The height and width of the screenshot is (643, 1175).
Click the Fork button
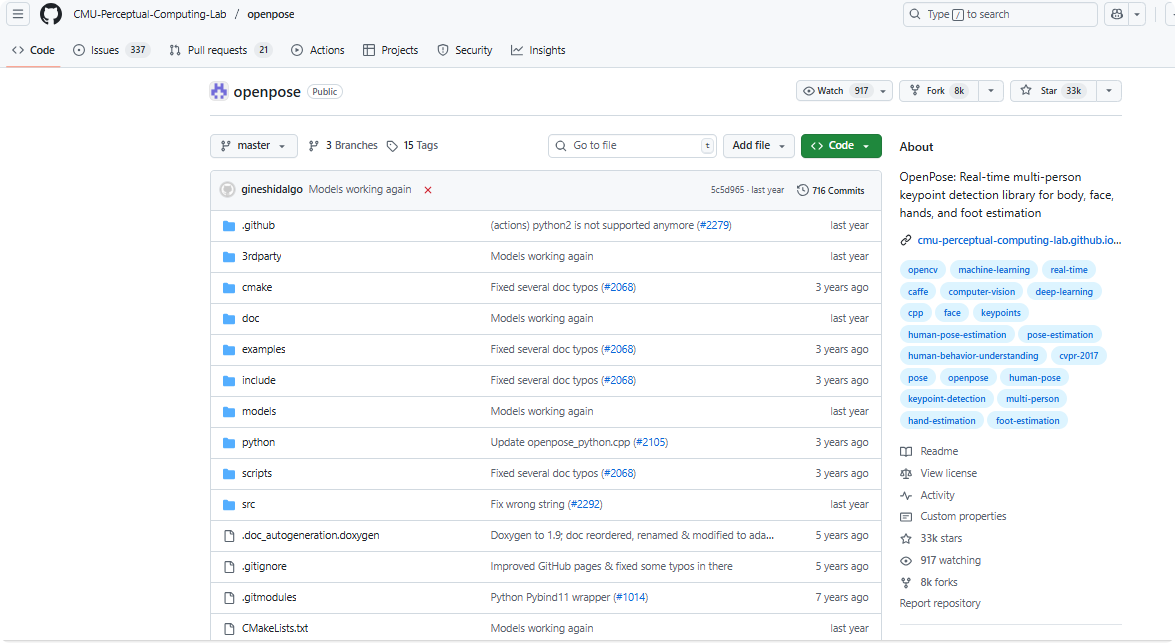point(938,91)
